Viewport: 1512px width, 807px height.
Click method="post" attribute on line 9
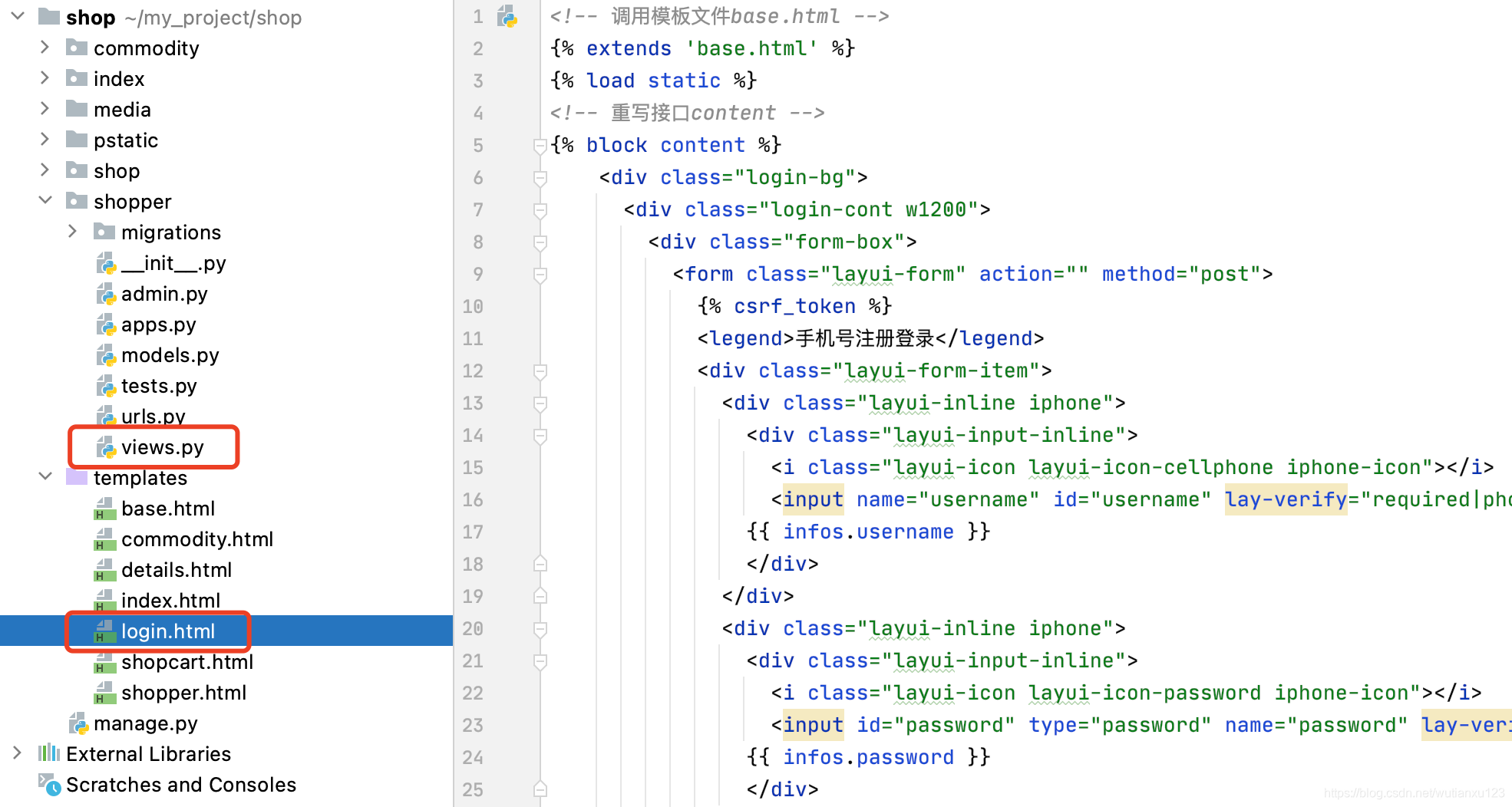pyautogui.click(x=1181, y=274)
